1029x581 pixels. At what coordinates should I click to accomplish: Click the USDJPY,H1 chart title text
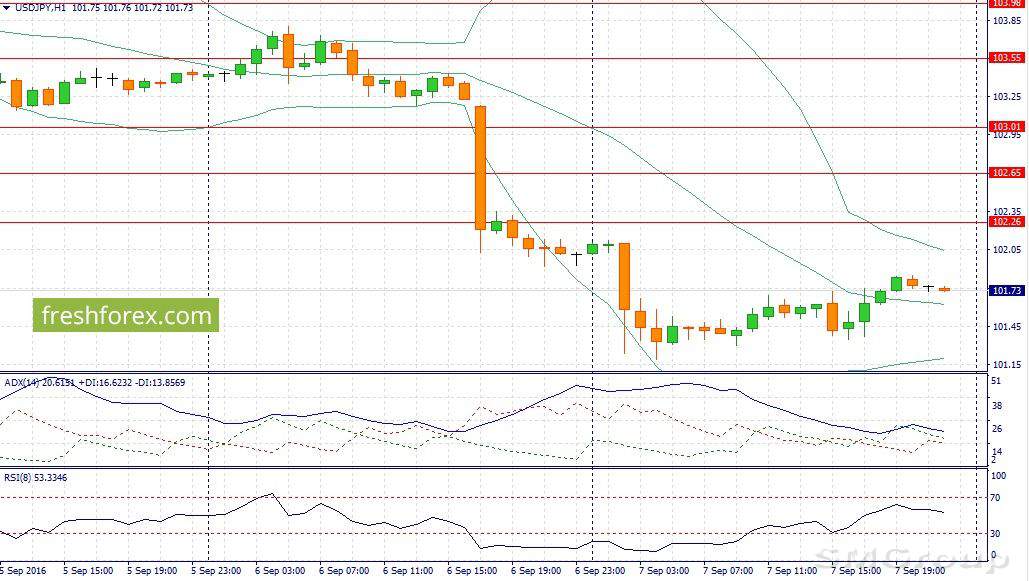[41, 7]
